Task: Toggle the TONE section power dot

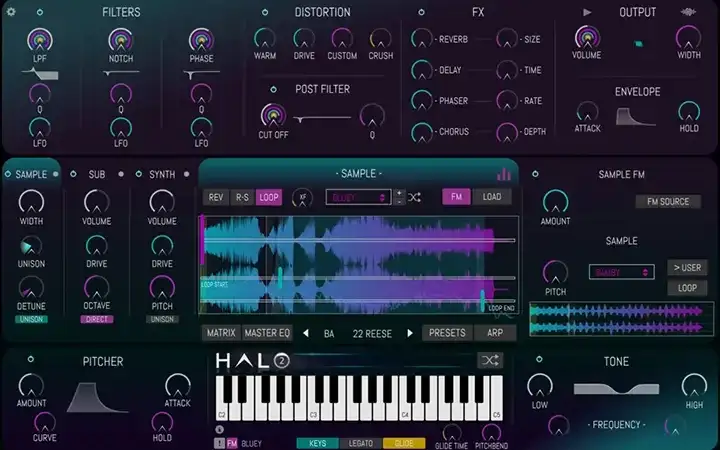Action: (x=540, y=359)
